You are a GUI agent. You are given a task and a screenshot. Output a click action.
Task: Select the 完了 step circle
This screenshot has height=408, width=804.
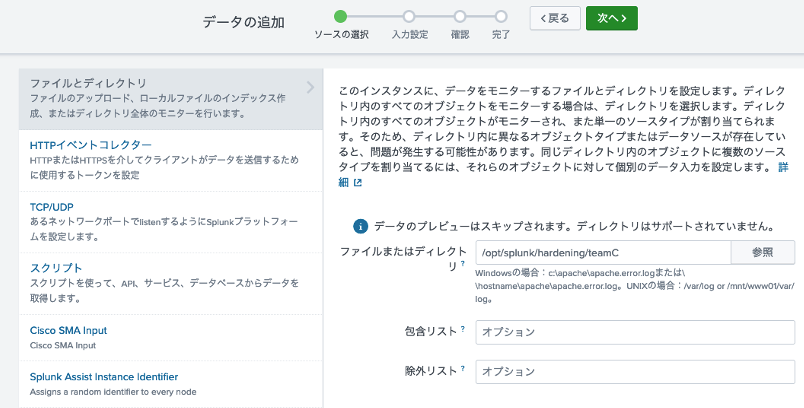(501, 16)
